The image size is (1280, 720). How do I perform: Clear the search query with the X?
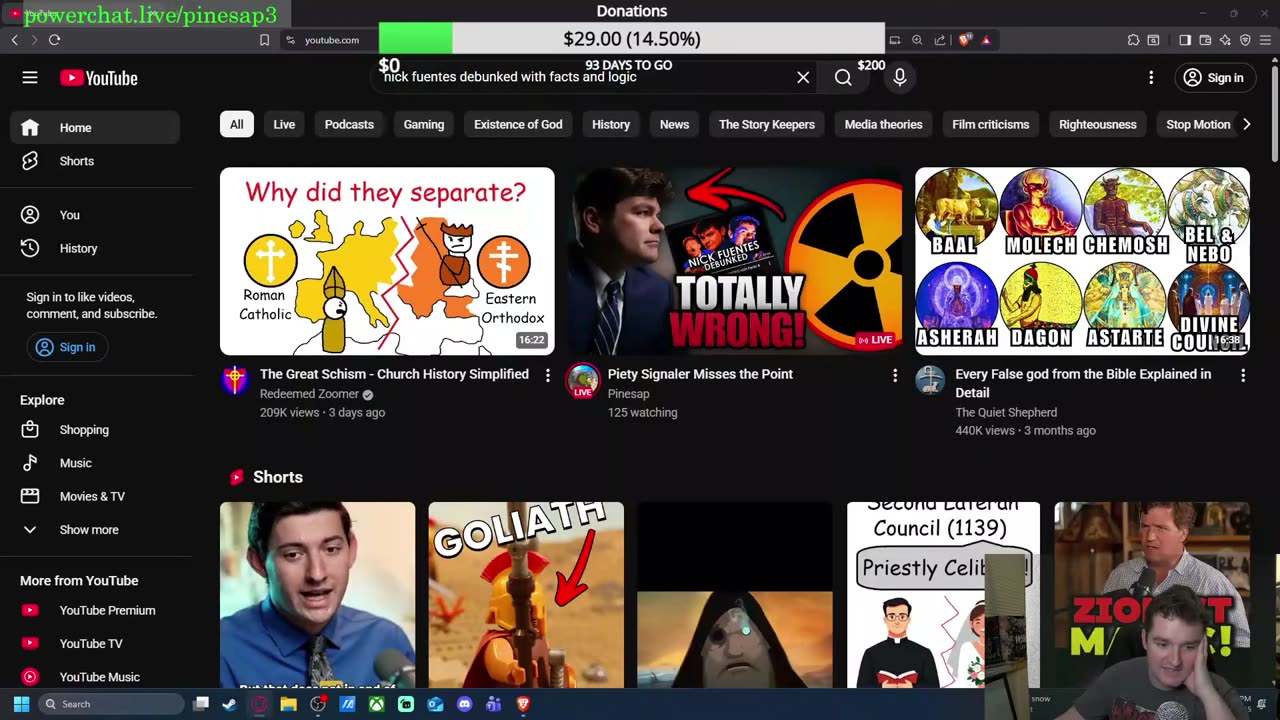point(803,77)
